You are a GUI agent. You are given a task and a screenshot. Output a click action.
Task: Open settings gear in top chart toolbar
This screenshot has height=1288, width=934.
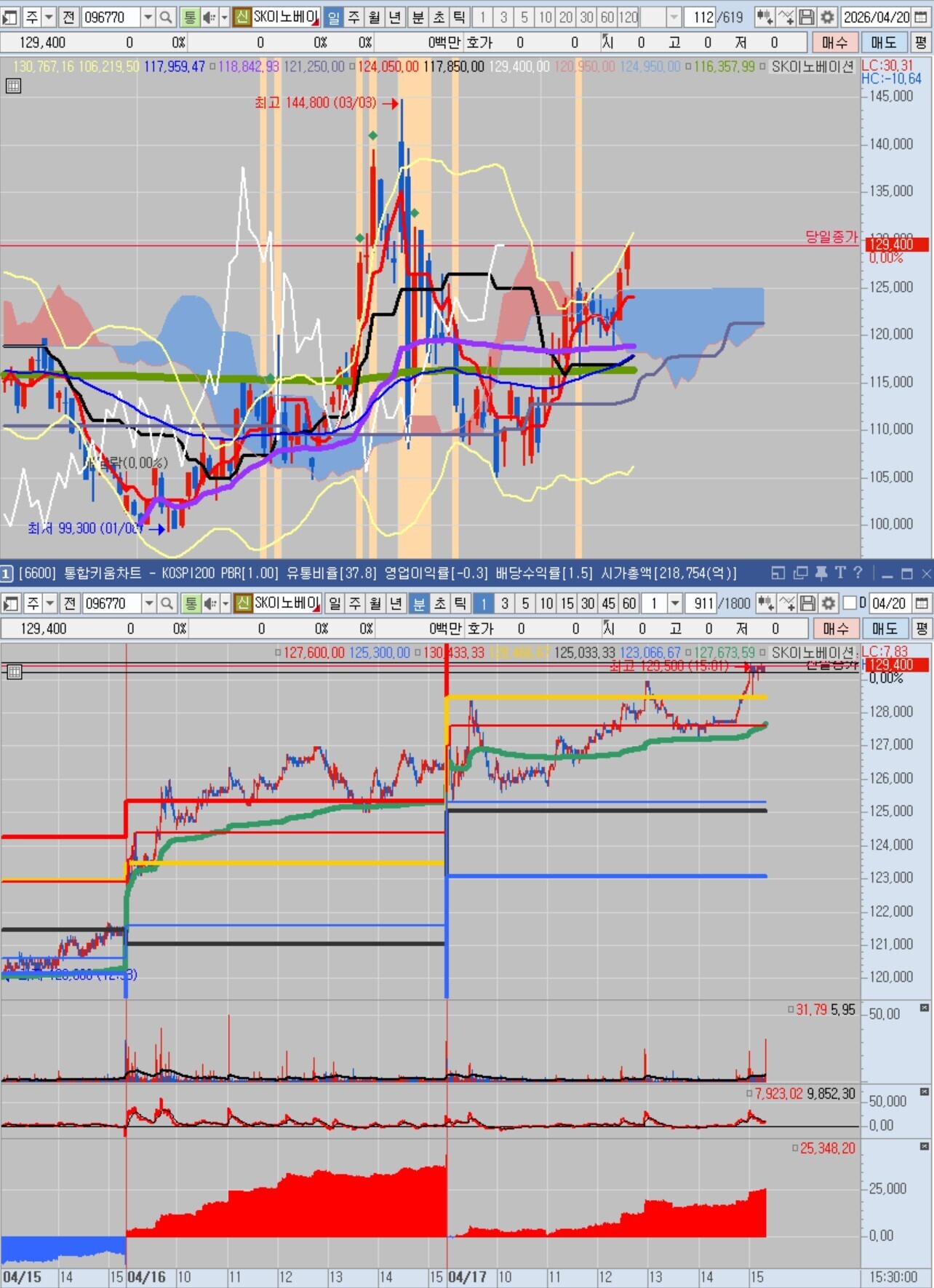point(827,17)
